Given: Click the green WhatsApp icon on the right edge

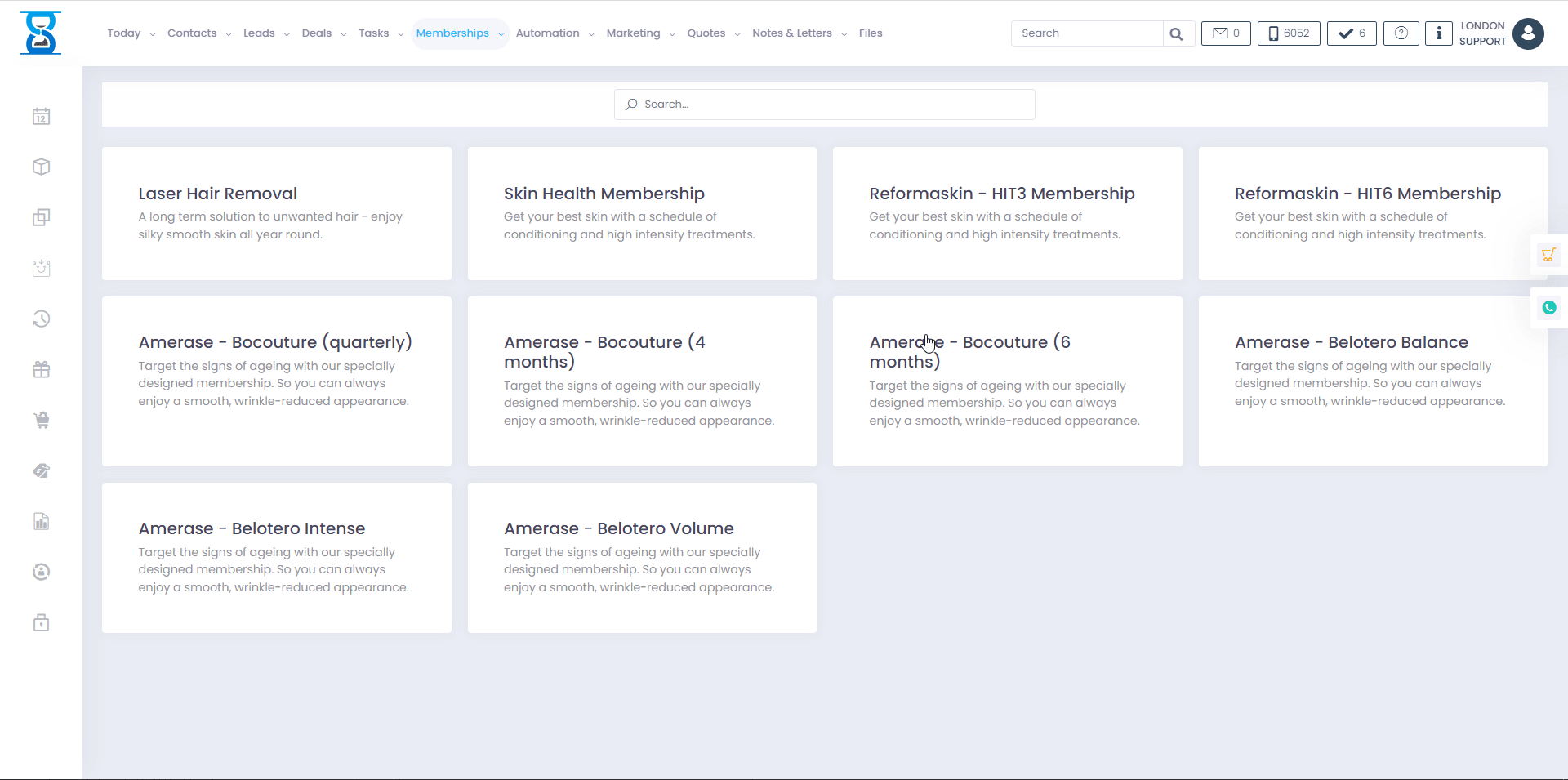Looking at the screenshot, I should coord(1548,308).
